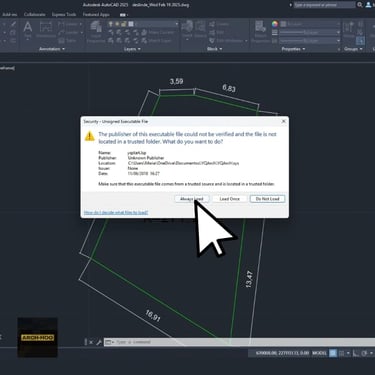This screenshot has height=375, width=375.
Task: Open Layer Properties icon
Action: coord(96,32)
